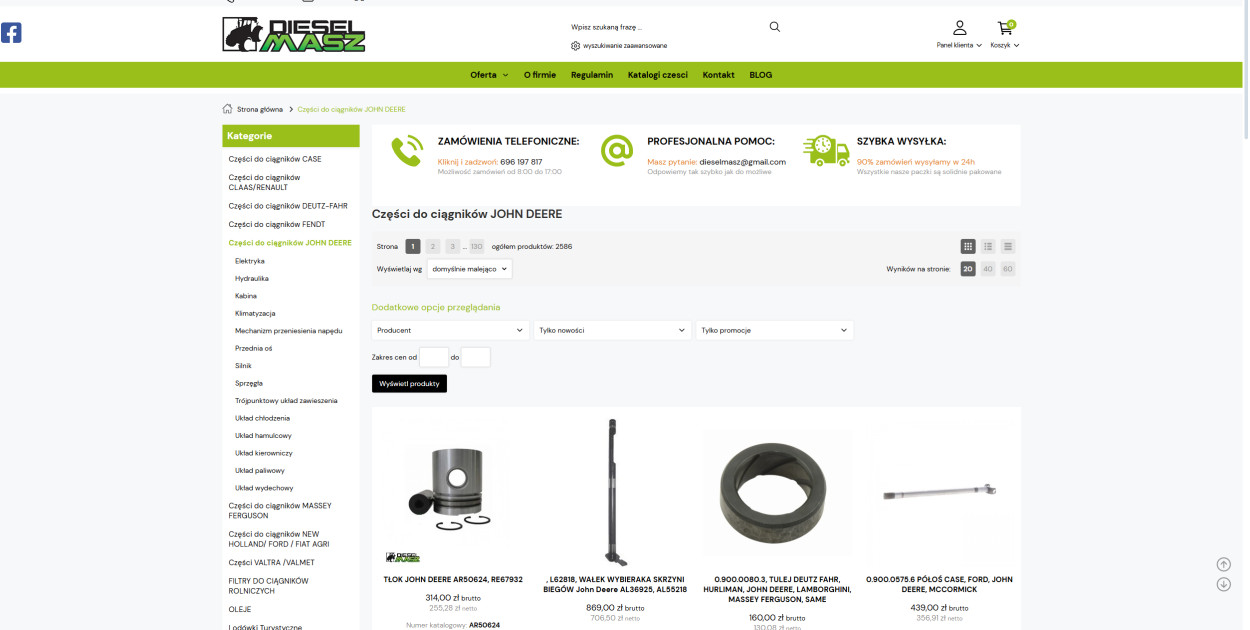Viewport: 1250px width, 630px height.
Task: Click the minimum price input field
Action: coord(433,357)
